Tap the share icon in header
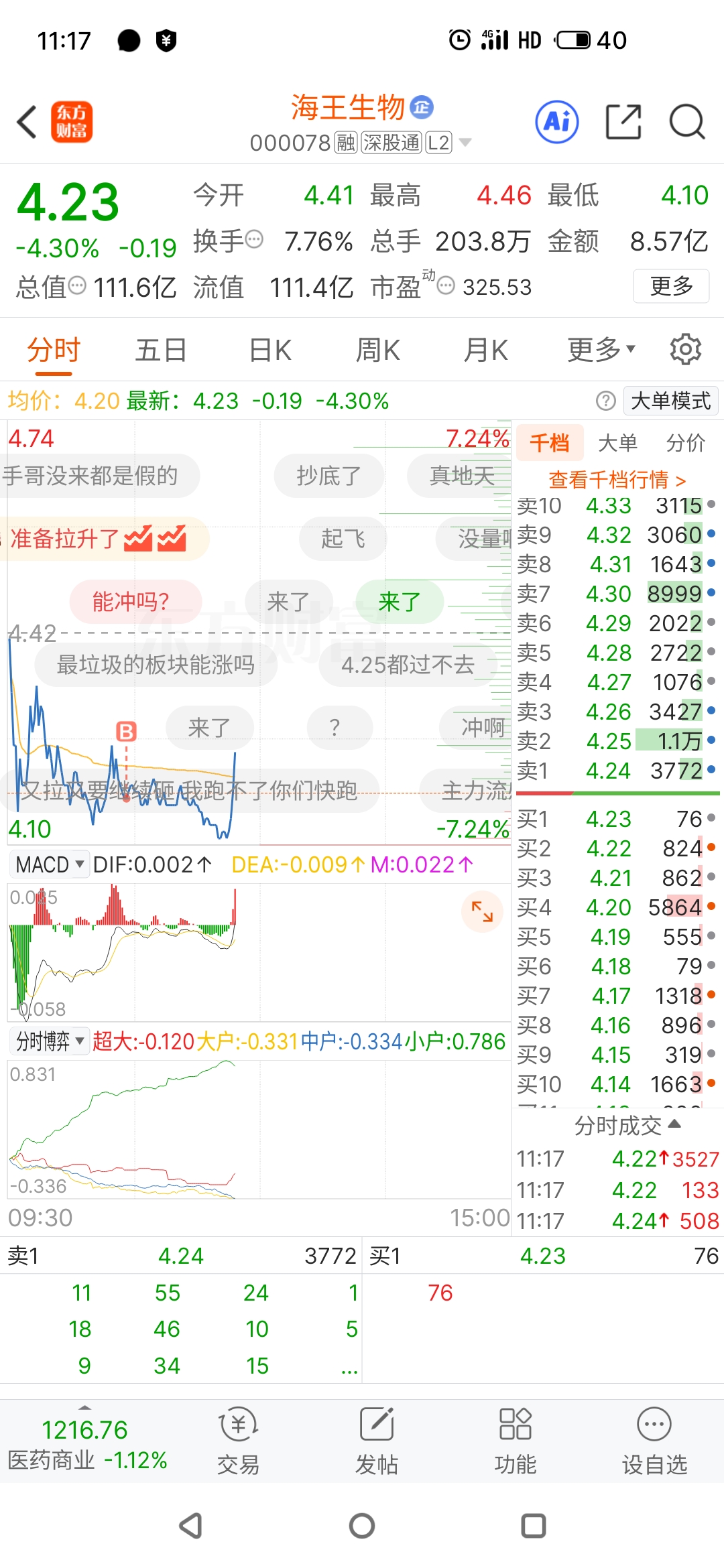The image size is (724, 1568). tap(623, 122)
